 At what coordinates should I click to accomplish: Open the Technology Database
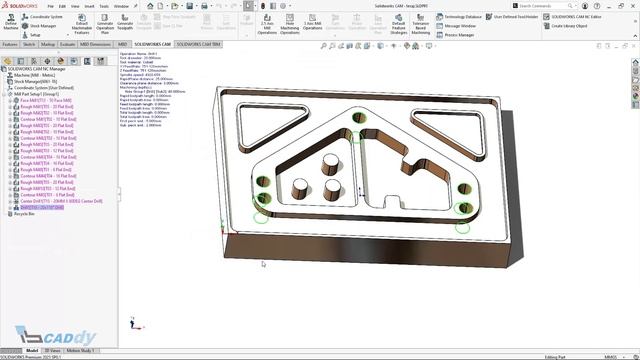[459, 17]
